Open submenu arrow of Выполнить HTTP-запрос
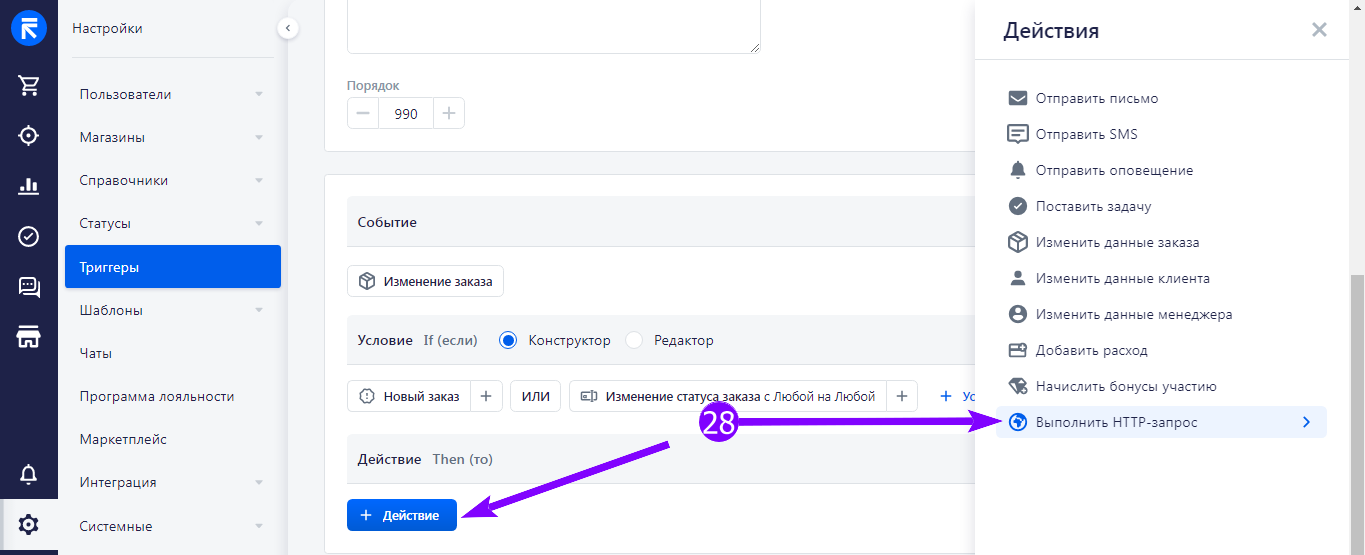The image size is (1365, 555). click(x=1306, y=422)
